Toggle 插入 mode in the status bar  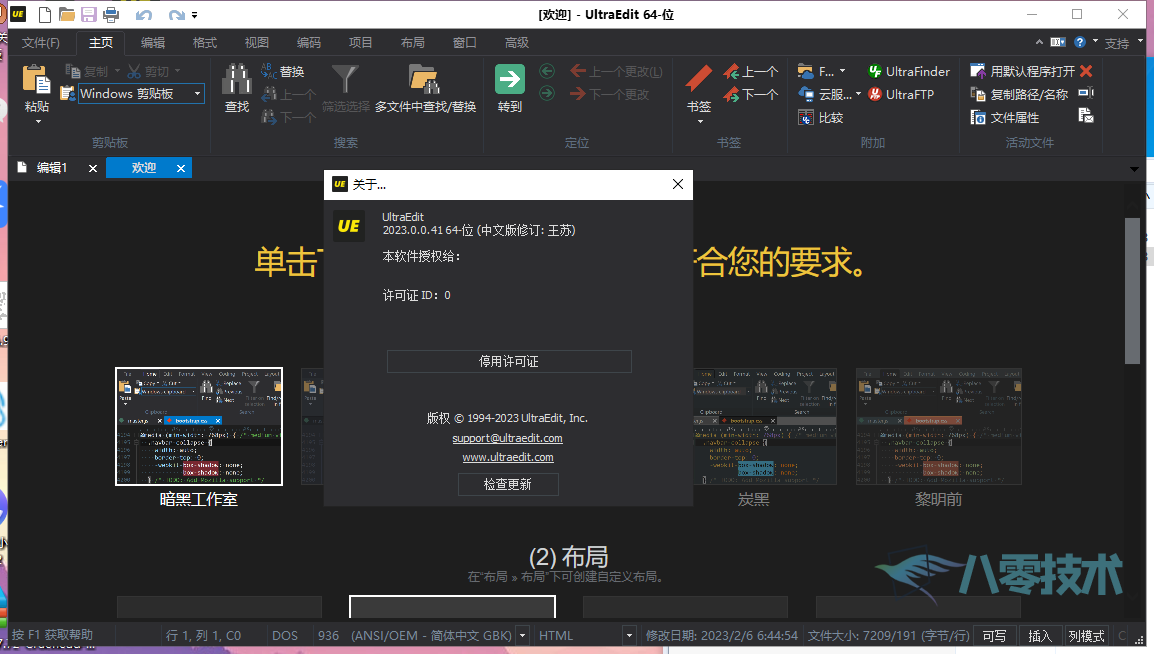[1038, 635]
